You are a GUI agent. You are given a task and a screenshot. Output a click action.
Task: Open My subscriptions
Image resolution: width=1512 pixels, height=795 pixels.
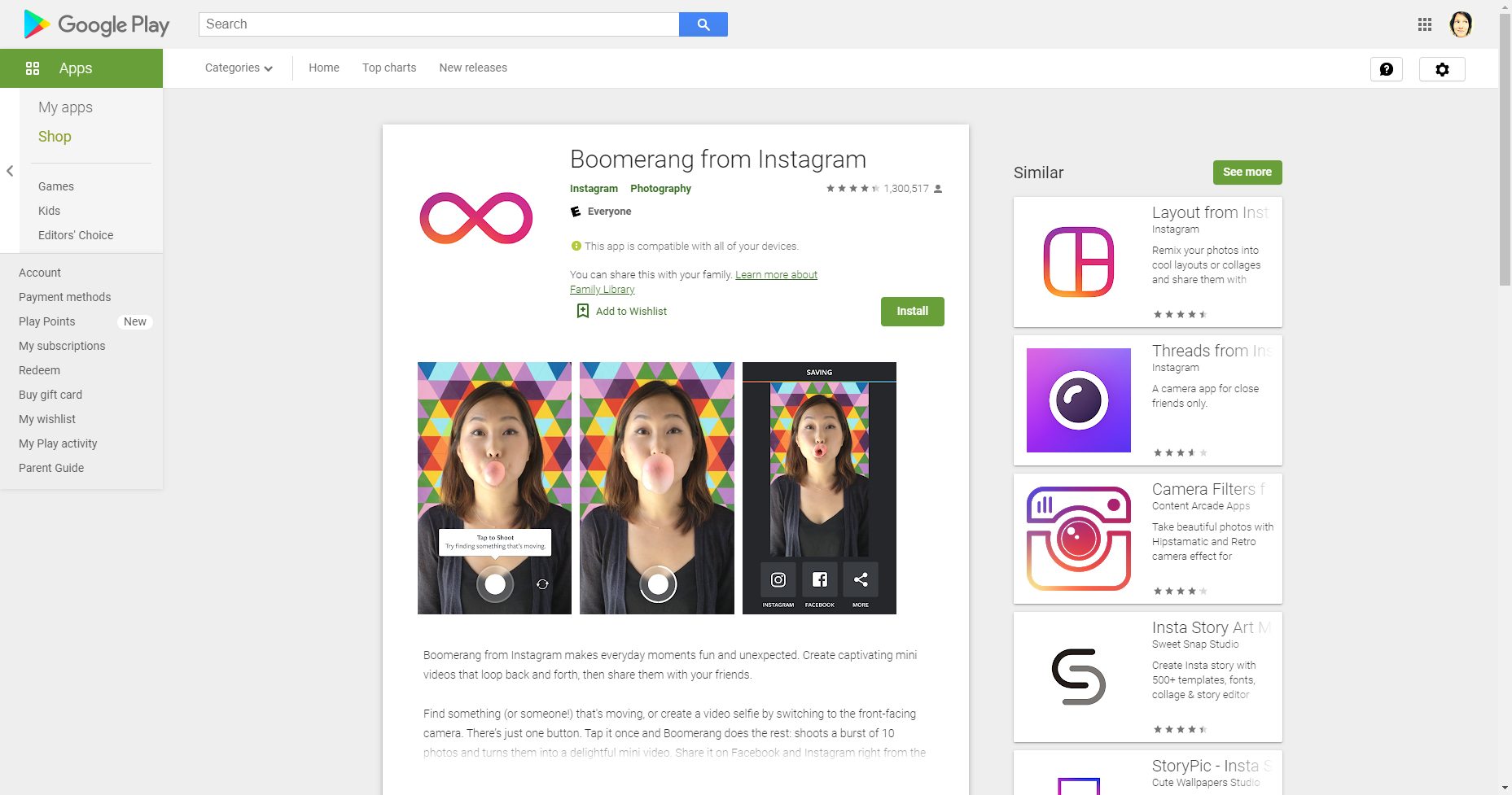coord(62,346)
